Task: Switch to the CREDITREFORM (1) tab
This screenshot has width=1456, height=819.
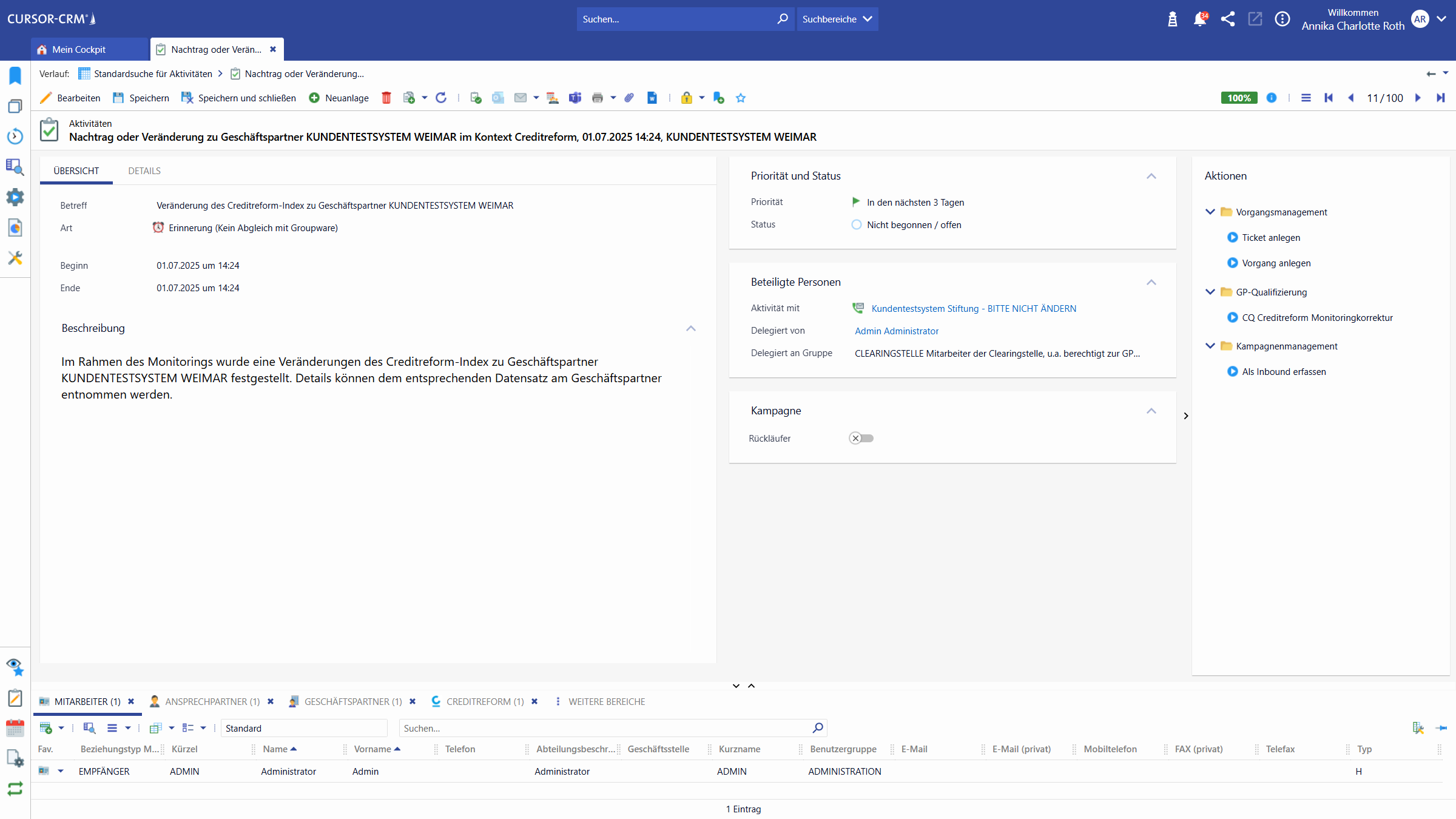Action: tap(485, 701)
